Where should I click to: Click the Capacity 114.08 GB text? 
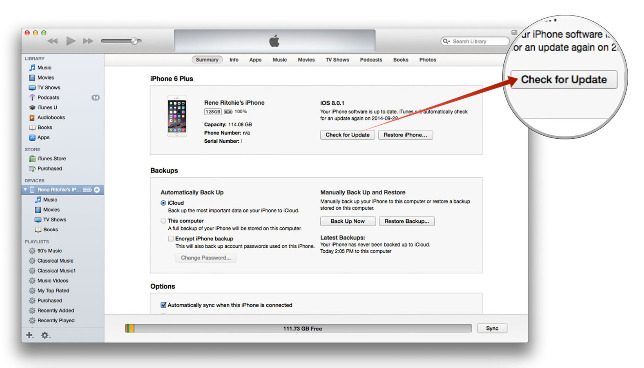click(228, 124)
